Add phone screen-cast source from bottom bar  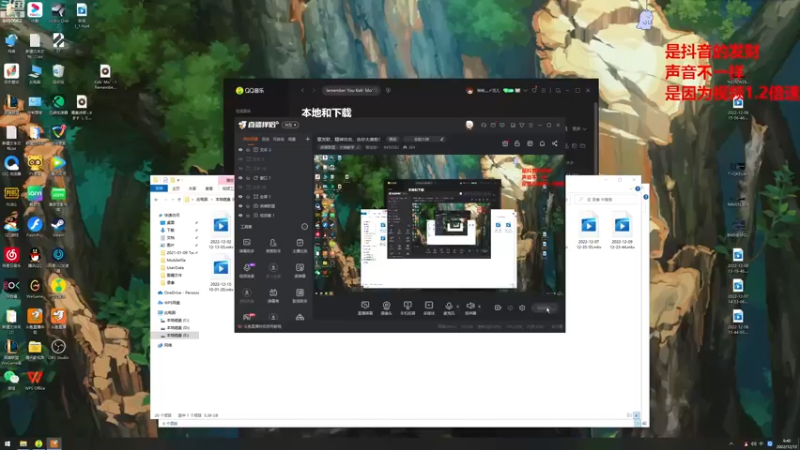[407, 308]
